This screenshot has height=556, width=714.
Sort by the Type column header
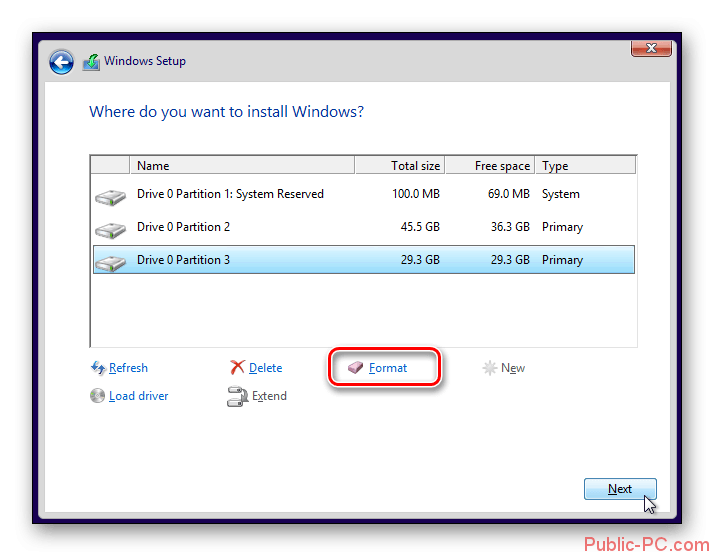click(x=585, y=165)
